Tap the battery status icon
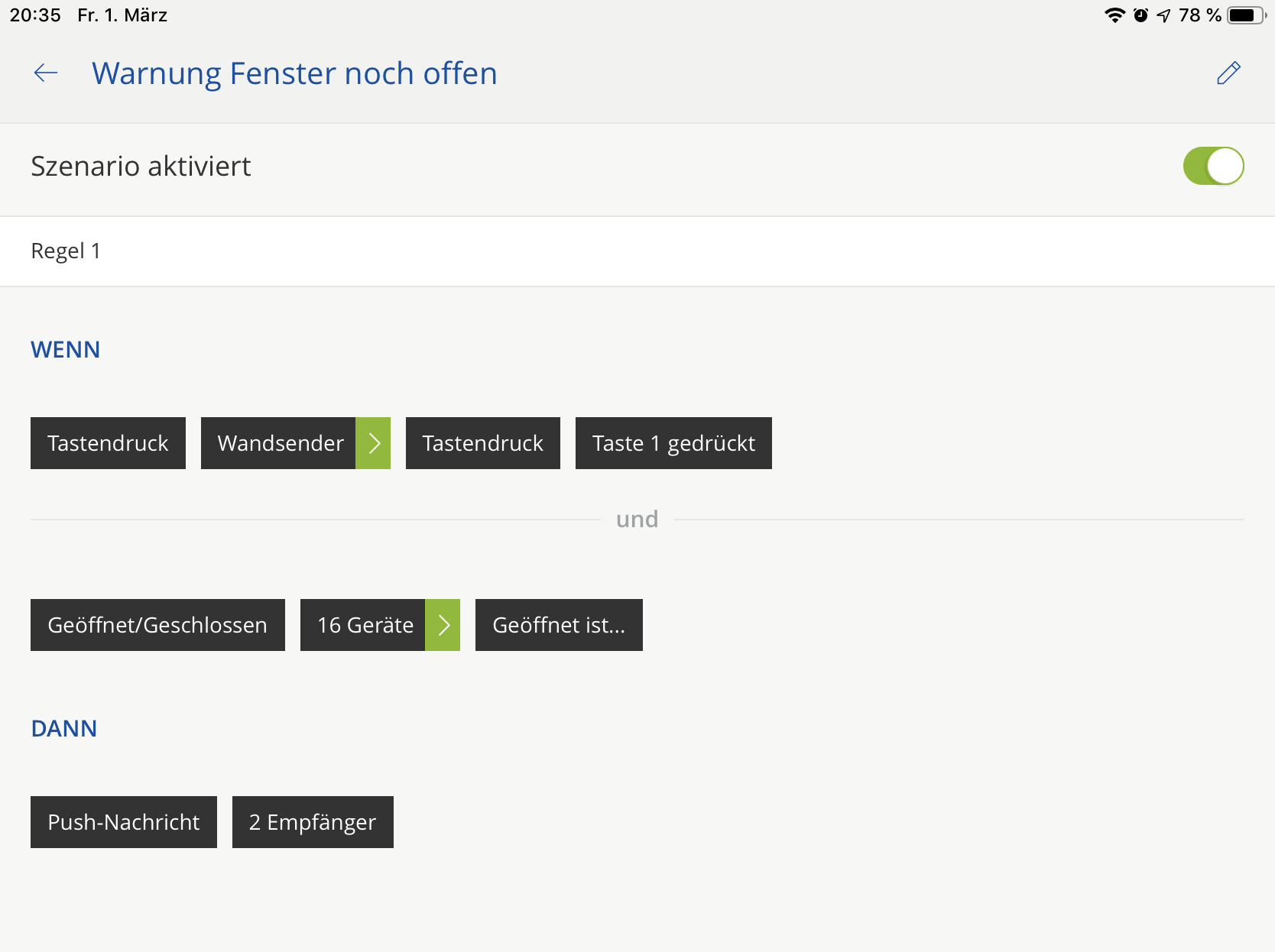Screen dimensions: 1275x952 (1245, 15)
